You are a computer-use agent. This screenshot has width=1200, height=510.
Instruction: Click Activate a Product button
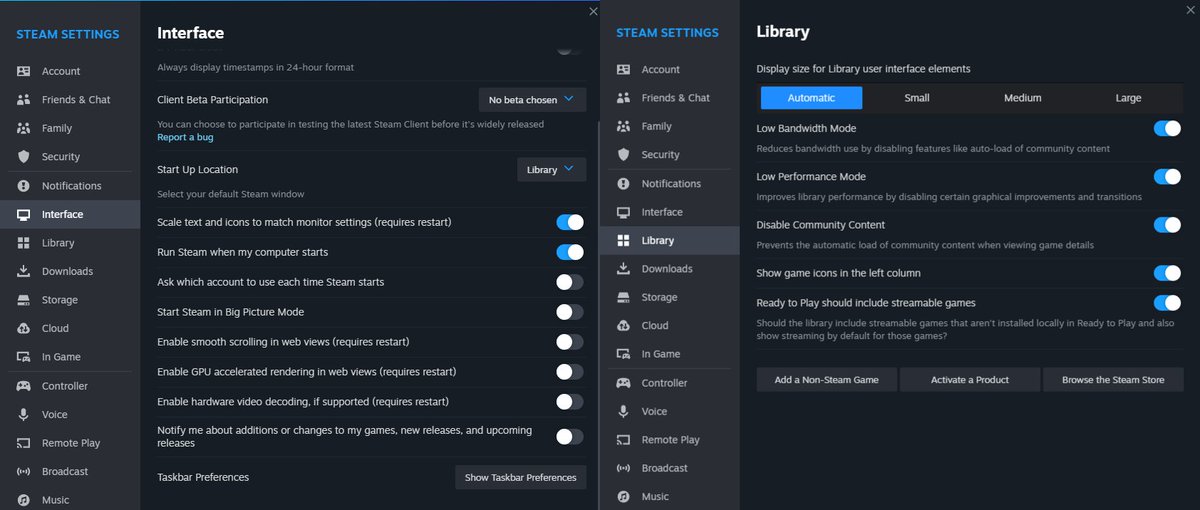click(970, 380)
